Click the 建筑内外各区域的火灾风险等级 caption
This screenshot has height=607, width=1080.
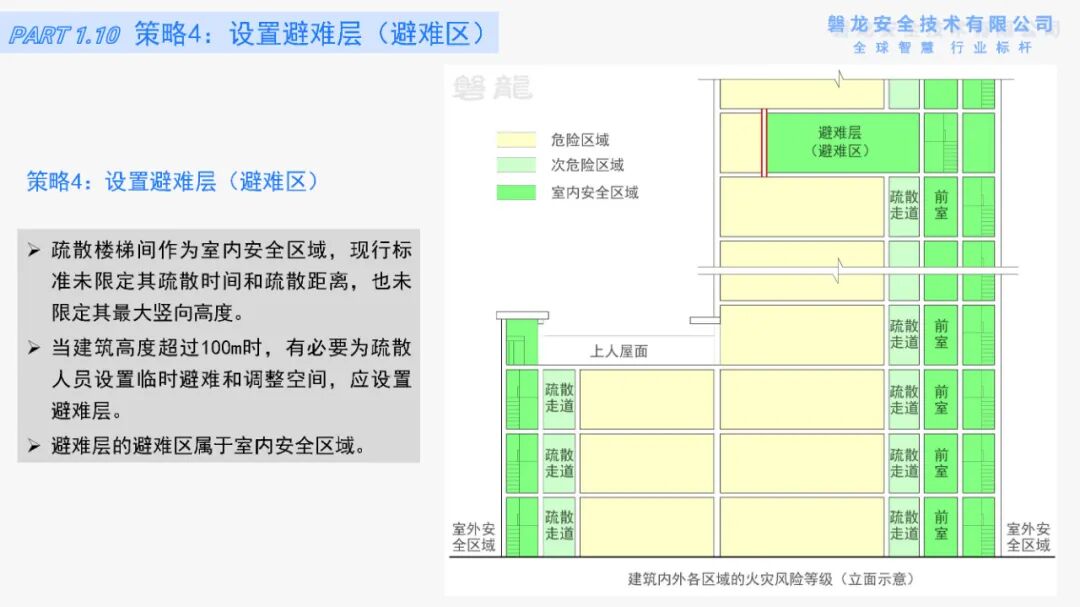coord(770,578)
